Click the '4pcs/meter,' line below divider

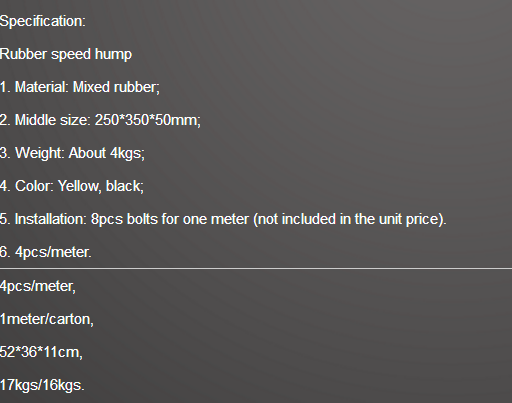click(38, 286)
